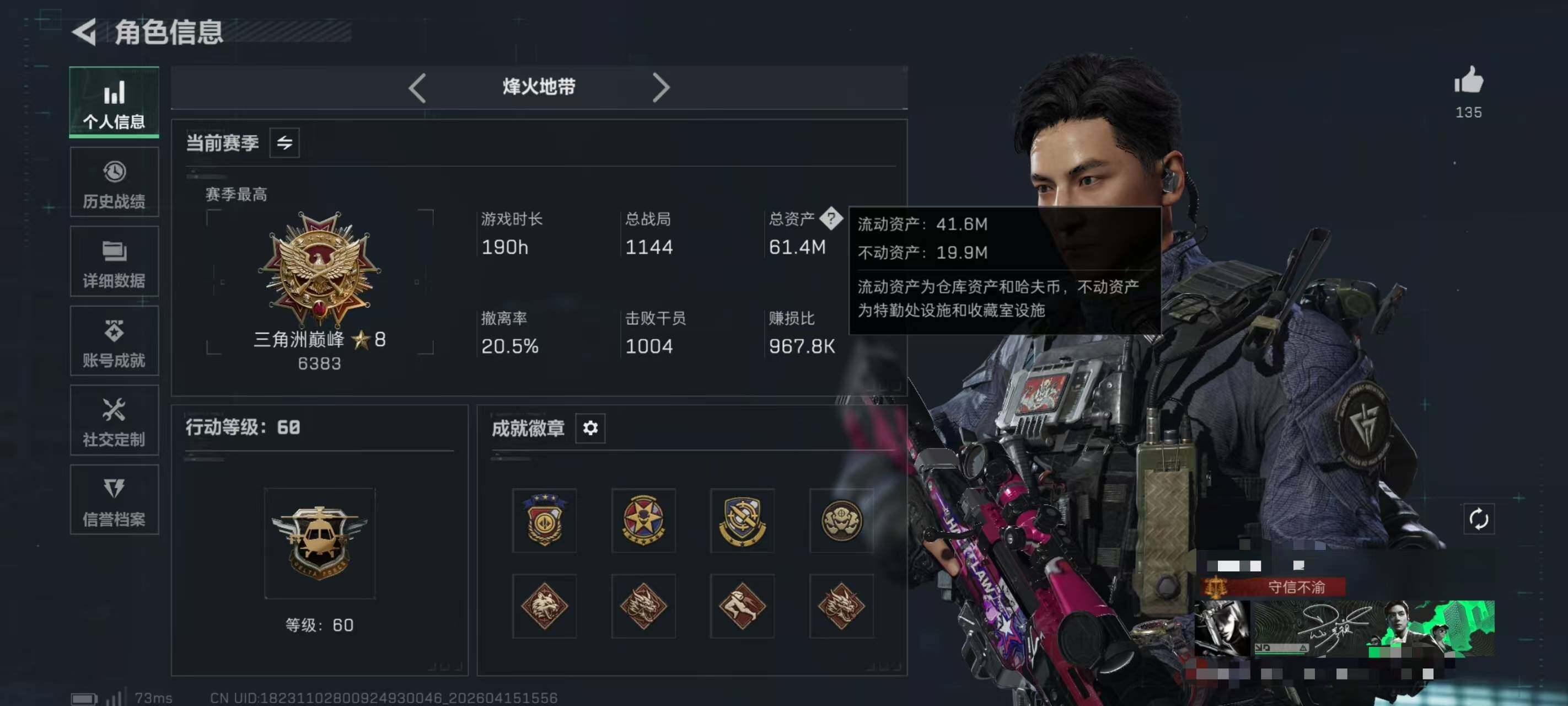The image size is (1568, 706).
Task: Click the rotate character refresh icon
Action: click(1479, 519)
